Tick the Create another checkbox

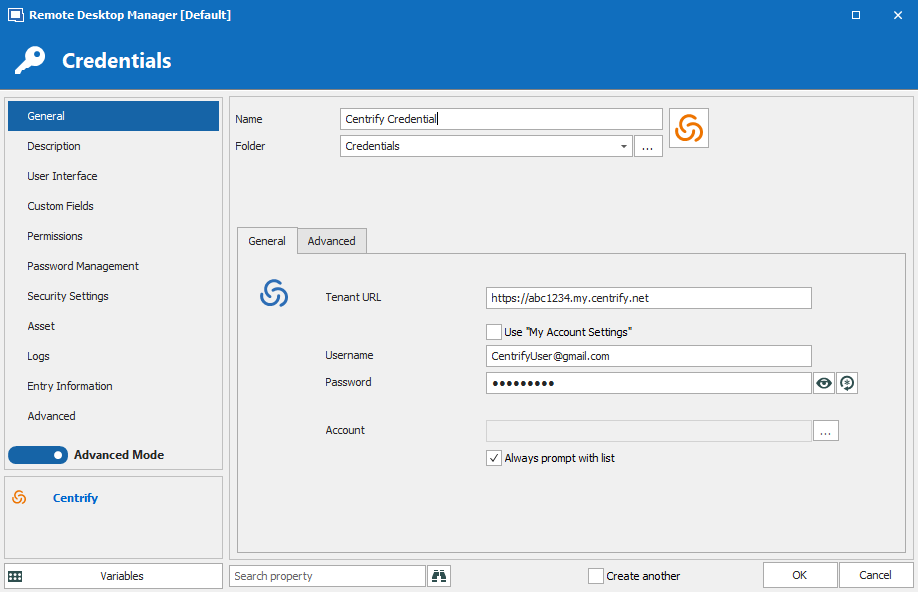click(596, 576)
